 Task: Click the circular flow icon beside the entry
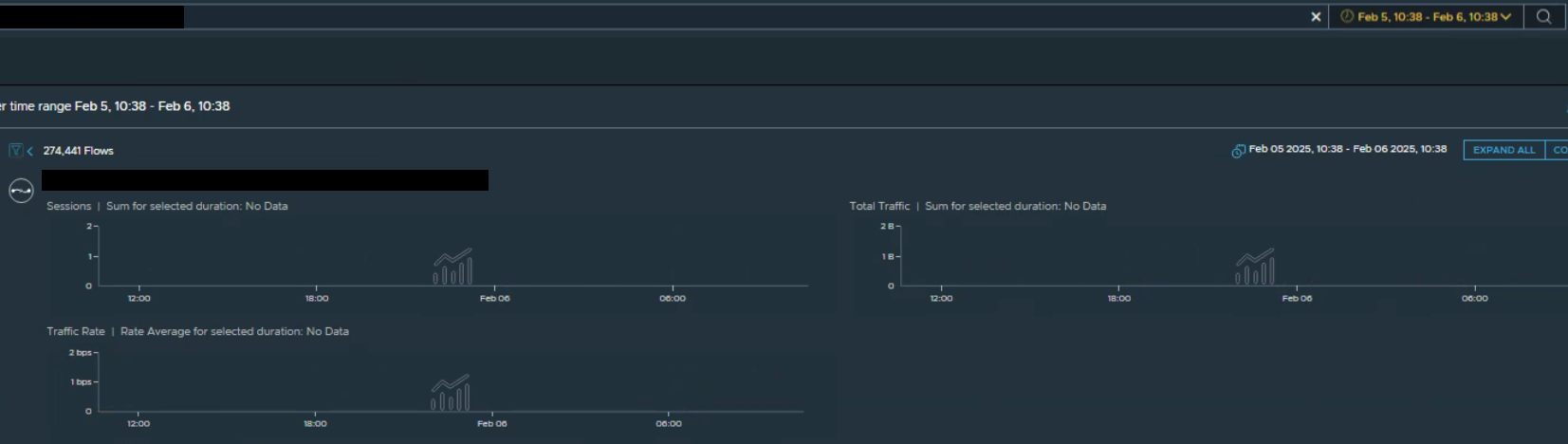(x=21, y=191)
